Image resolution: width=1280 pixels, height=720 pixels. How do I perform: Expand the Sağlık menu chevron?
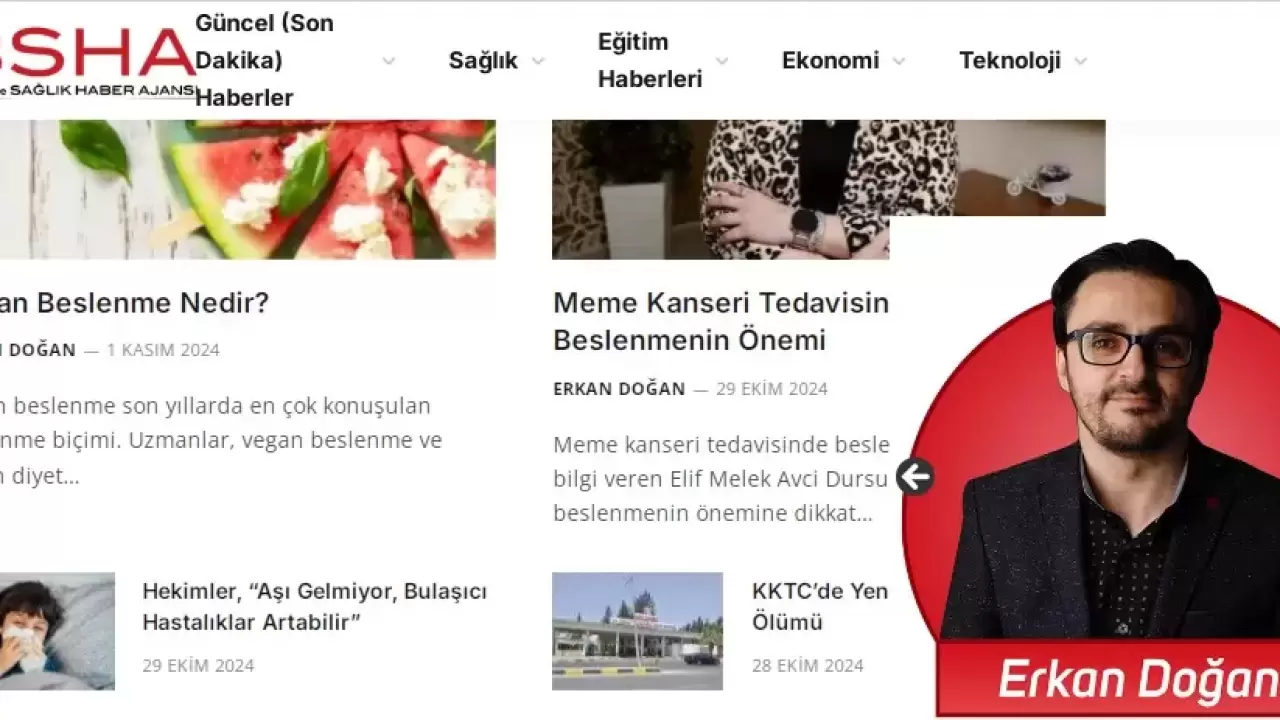(x=538, y=61)
